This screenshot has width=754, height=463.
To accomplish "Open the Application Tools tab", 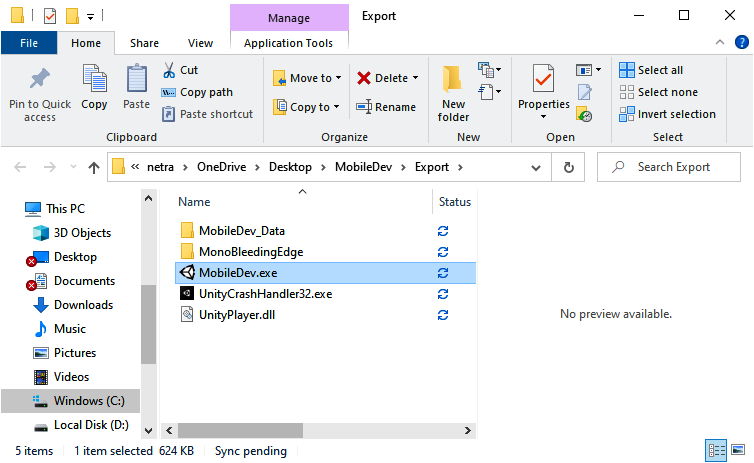I will (289, 43).
